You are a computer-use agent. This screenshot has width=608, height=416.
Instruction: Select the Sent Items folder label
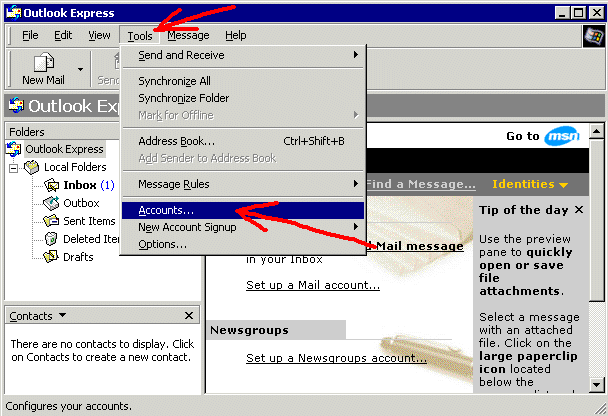pyautogui.click(x=89, y=221)
